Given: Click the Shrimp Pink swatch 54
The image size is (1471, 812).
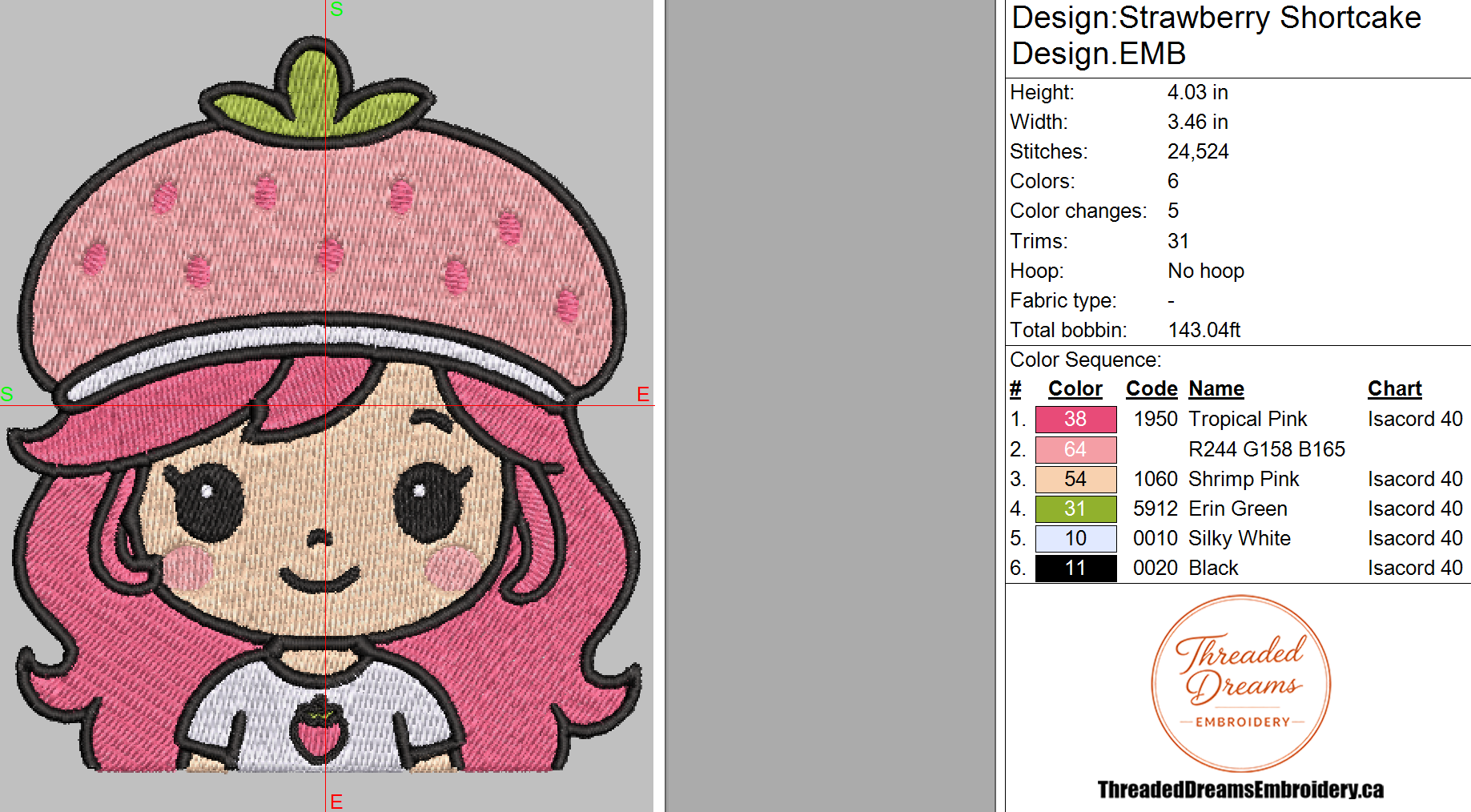Looking at the screenshot, I should 1075,479.
